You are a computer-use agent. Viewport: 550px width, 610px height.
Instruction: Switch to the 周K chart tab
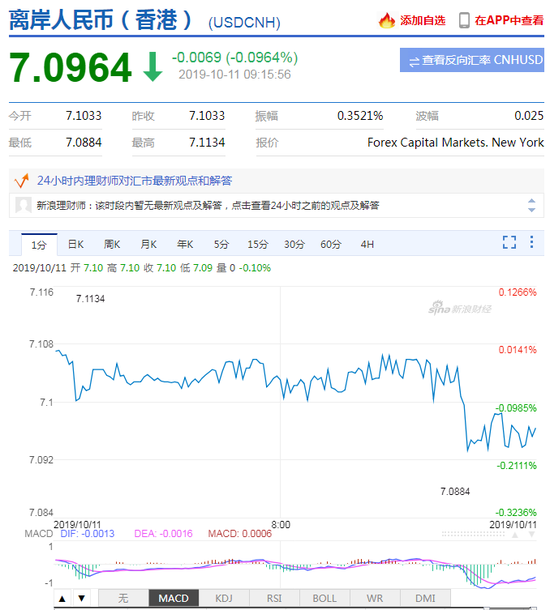click(x=112, y=244)
